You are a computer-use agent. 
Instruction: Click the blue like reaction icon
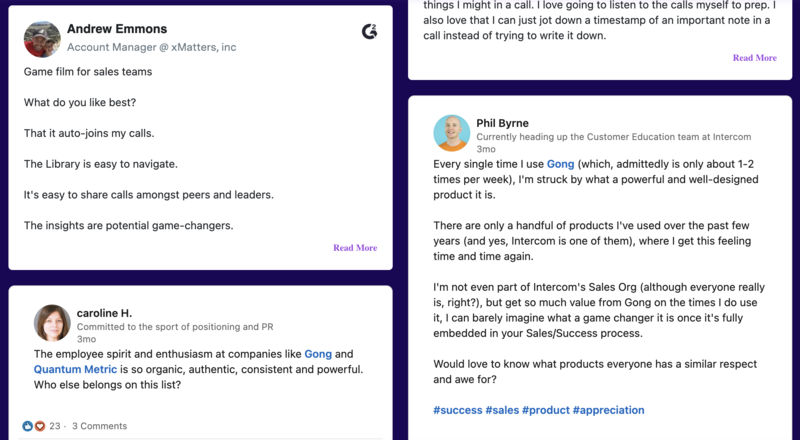coord(28,425)
